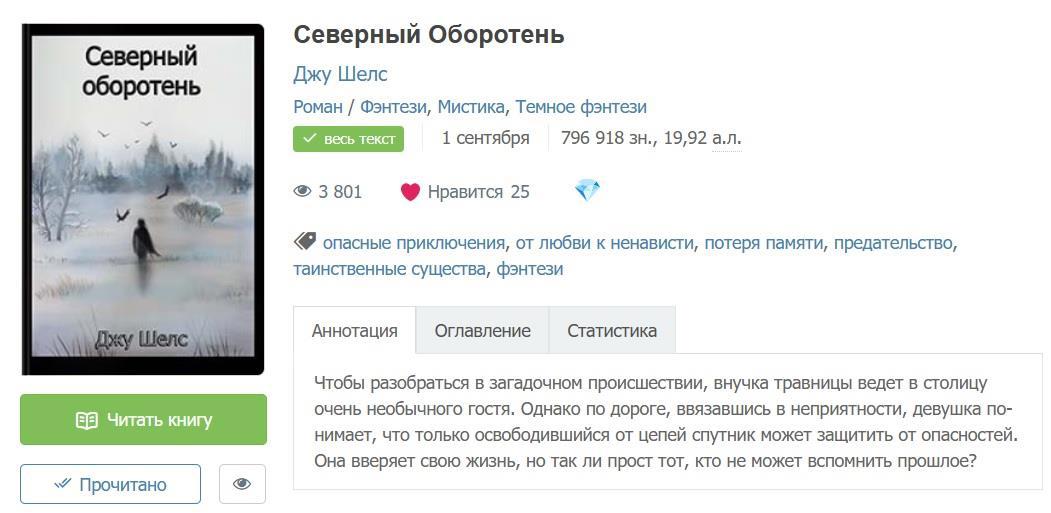Toggle the eye watch button under cover
The width and height of the screenshot is (1051, 513).
[242, 484]
